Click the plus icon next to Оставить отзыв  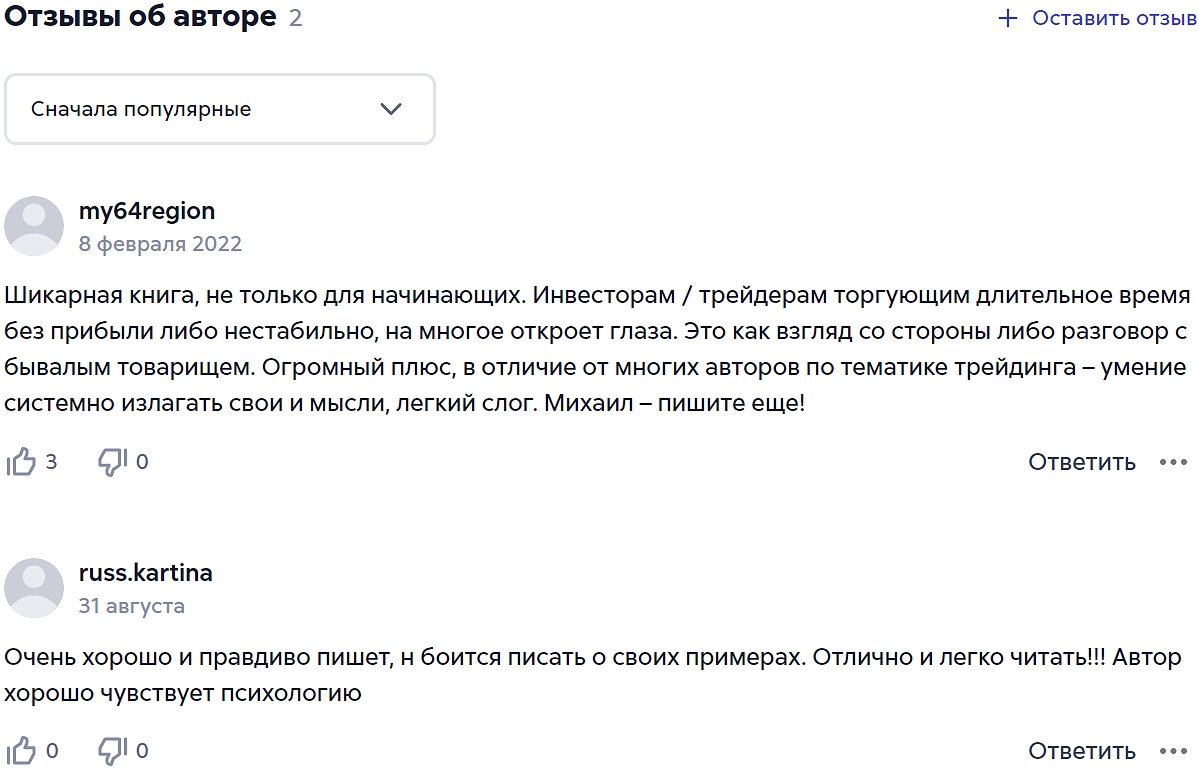(1006, 16)
